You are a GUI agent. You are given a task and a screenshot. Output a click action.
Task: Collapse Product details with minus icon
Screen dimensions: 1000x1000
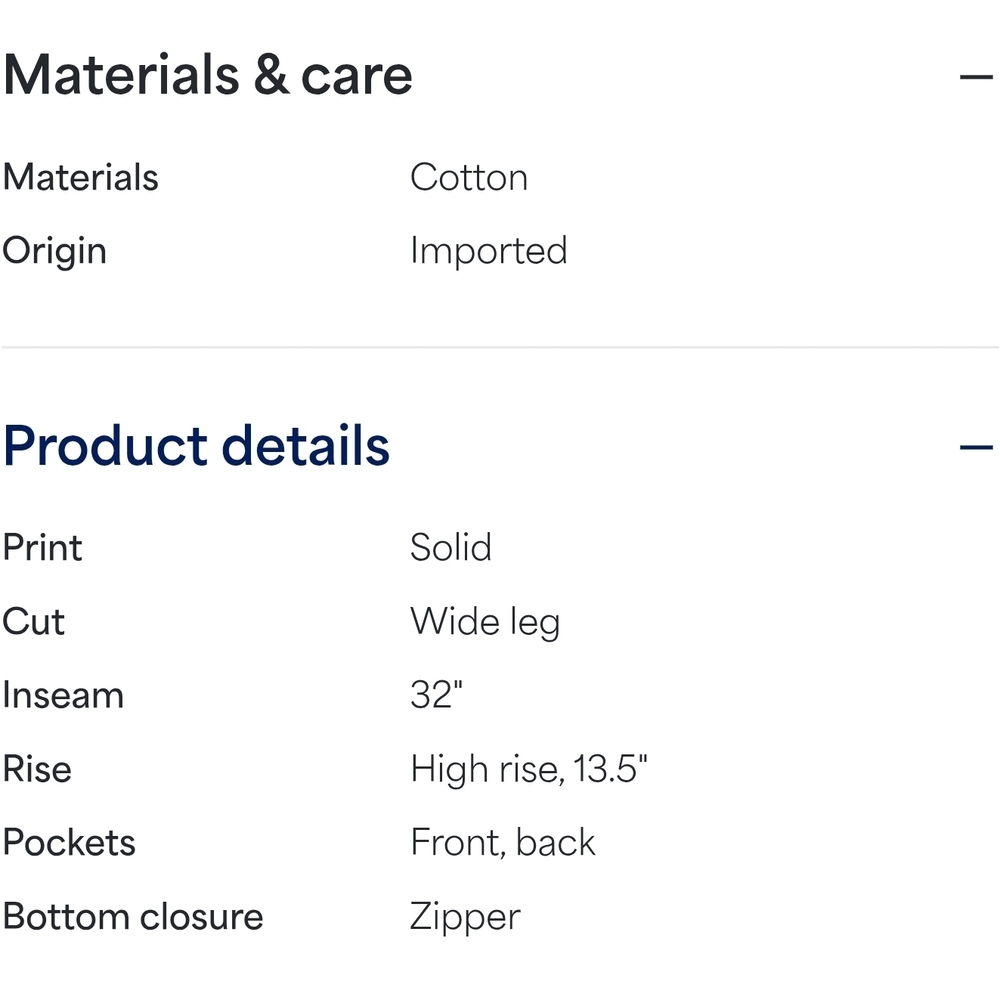click(975, 447)
